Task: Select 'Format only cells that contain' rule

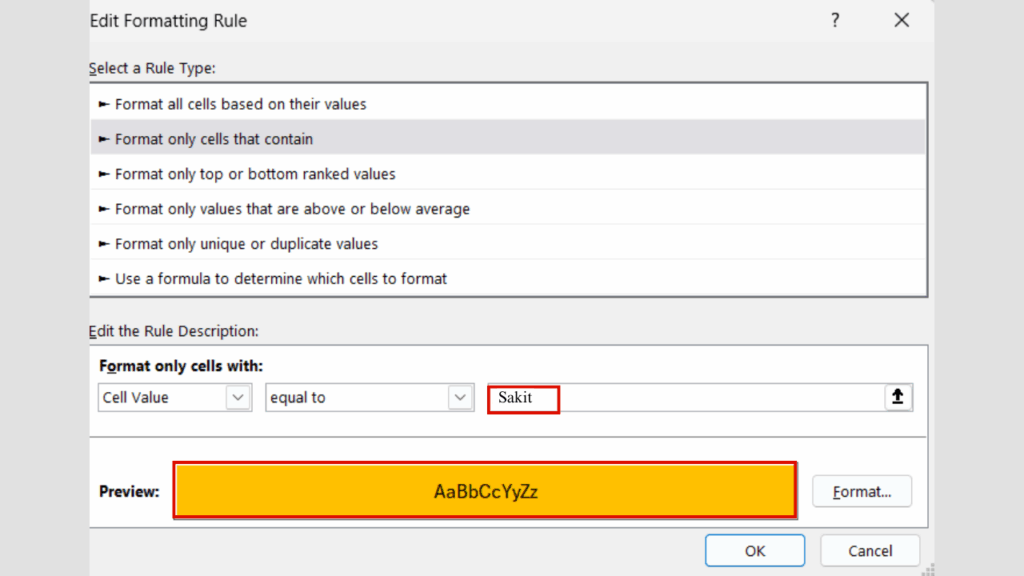Action: [x=214, y=139]
